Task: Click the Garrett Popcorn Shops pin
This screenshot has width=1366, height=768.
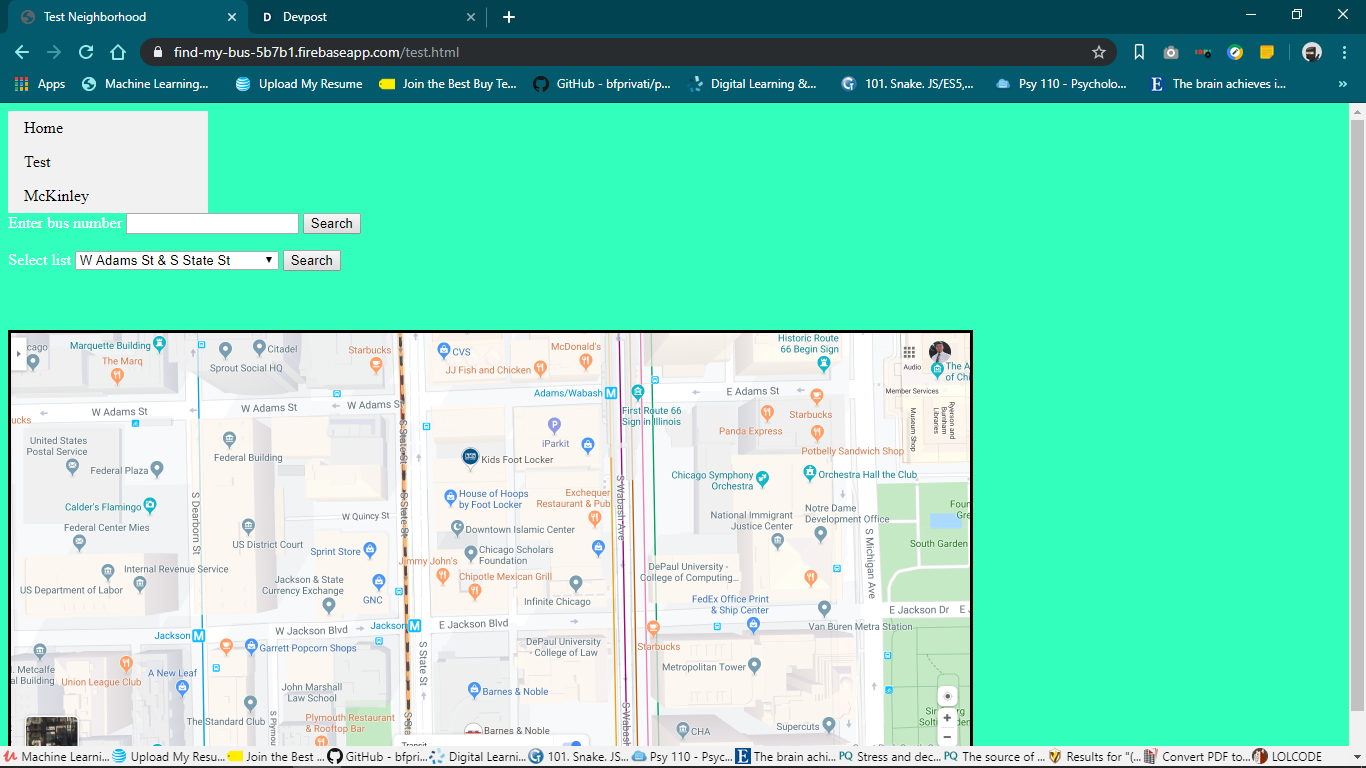Action: click(x=250, y=647)
